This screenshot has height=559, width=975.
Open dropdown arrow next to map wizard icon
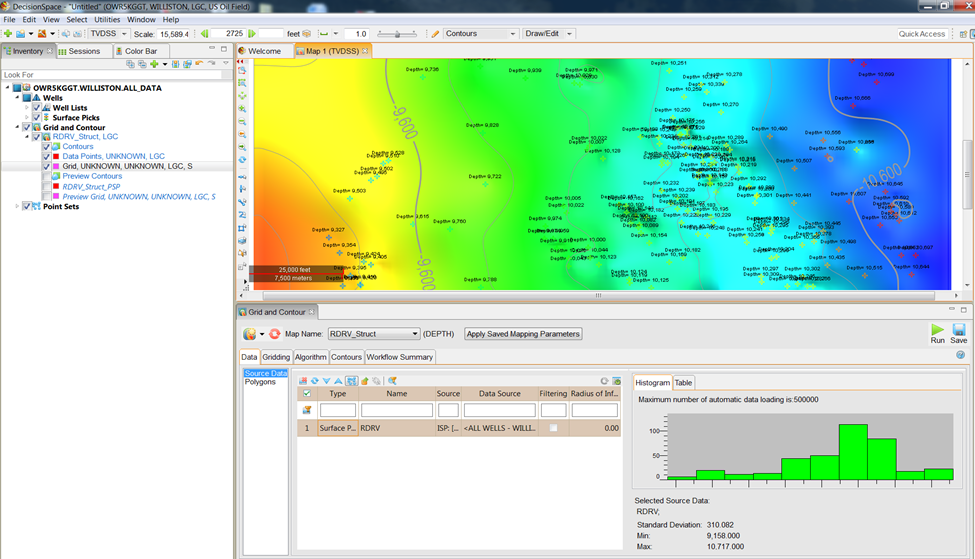pos(262,334)
